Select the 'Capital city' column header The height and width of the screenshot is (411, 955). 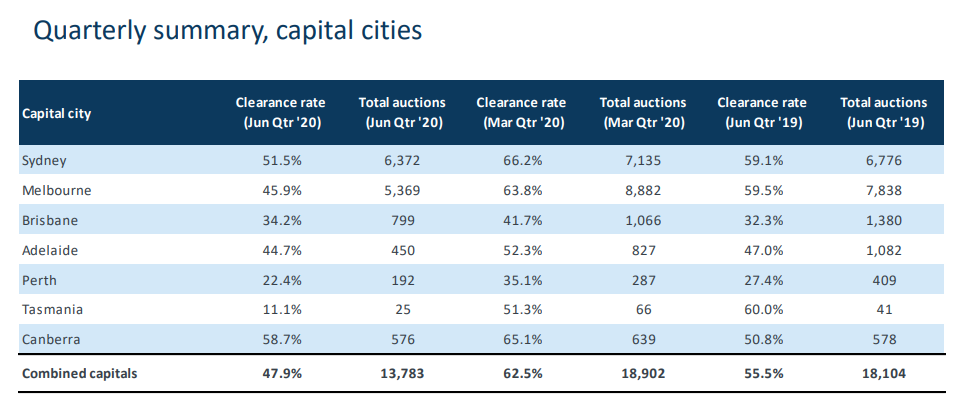57,114
